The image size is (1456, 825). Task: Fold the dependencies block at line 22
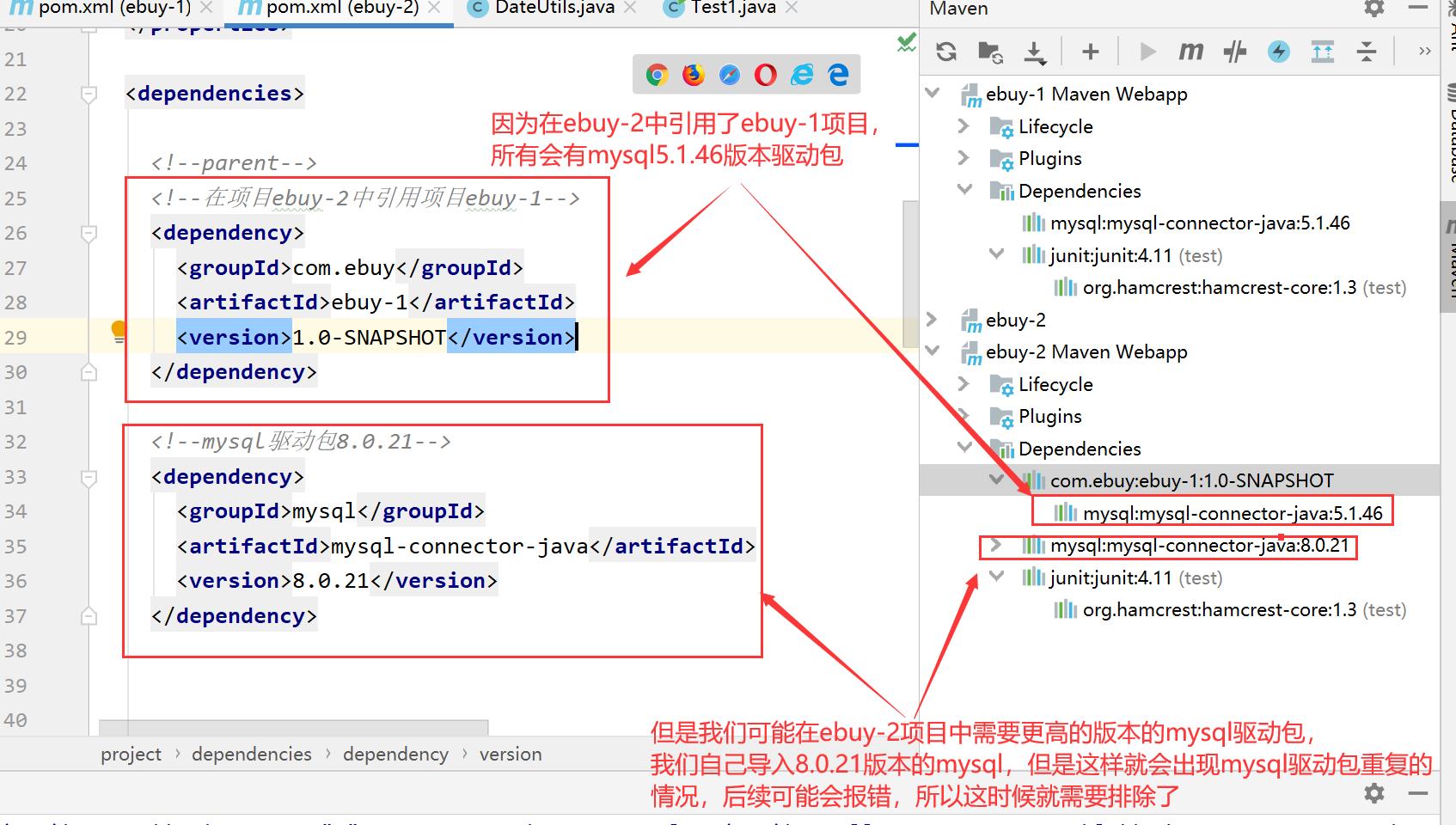[x=89, y=94]
